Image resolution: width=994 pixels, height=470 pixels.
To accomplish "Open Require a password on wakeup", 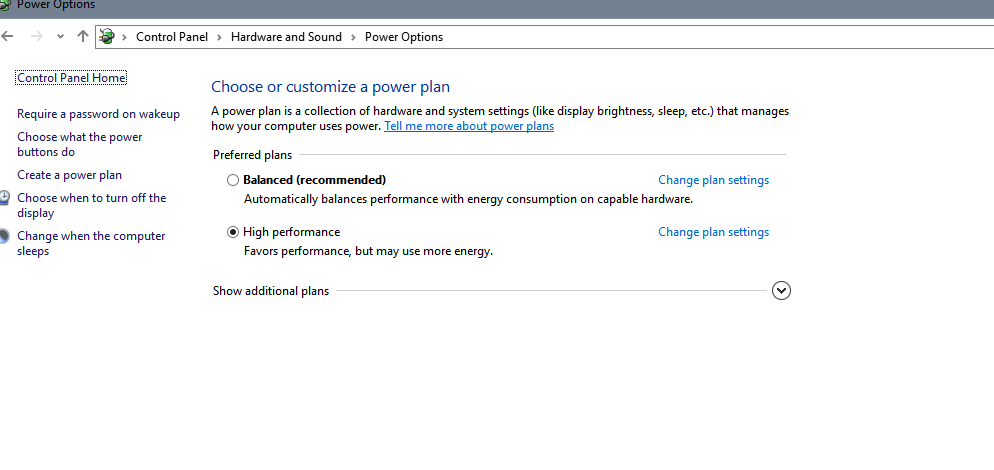I will [x=98, y=114].
